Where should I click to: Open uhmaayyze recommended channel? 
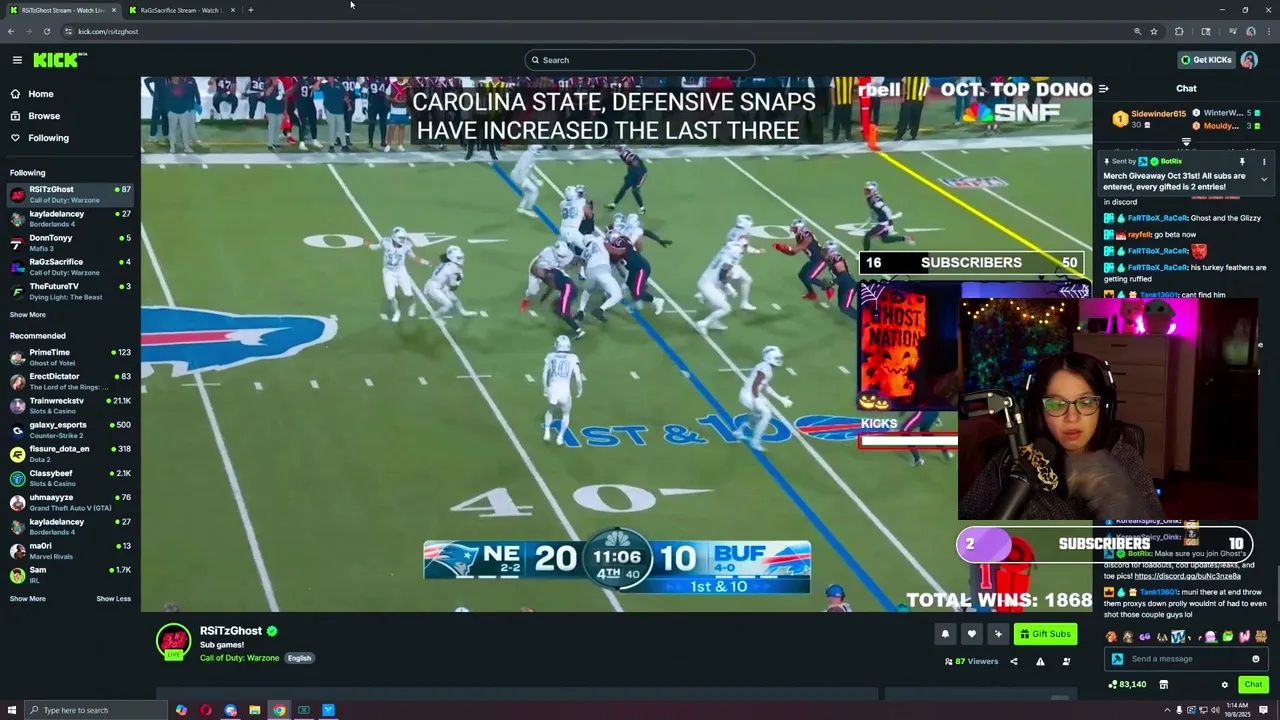click(x=70, y=502)
